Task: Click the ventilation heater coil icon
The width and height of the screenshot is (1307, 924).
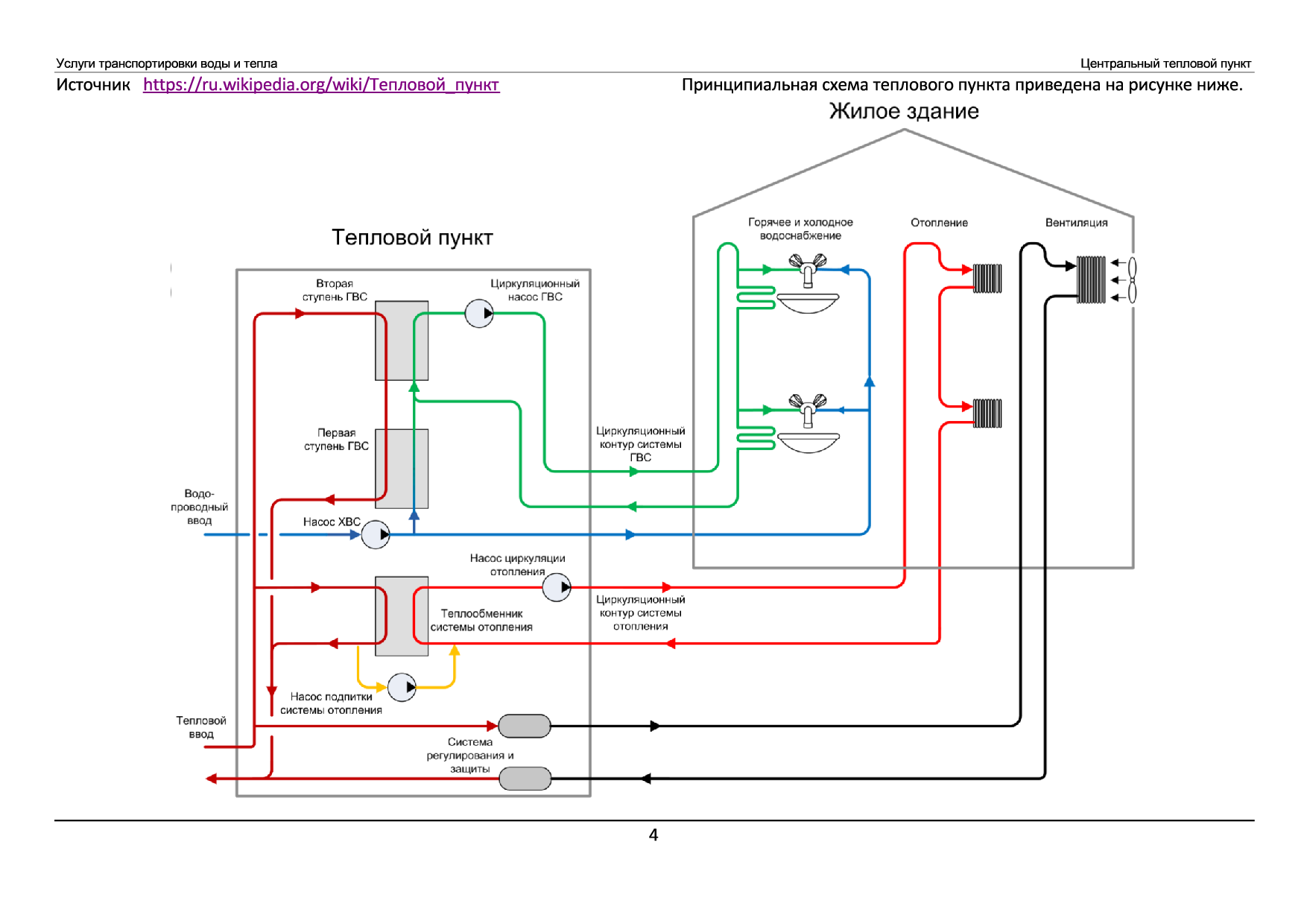Action: pos(1092,279)
